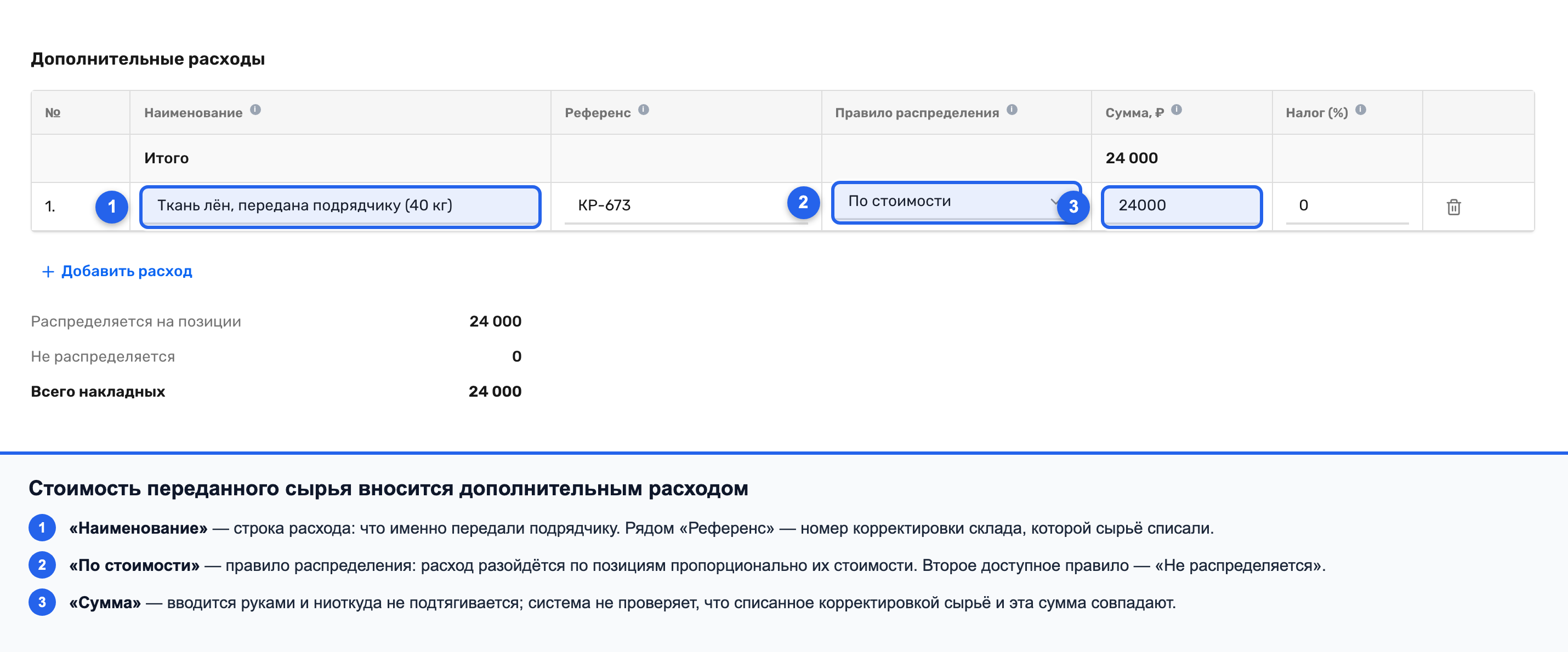Click row number 1. in the table
The image size is (1568, 652).
[x=50, y=207]
